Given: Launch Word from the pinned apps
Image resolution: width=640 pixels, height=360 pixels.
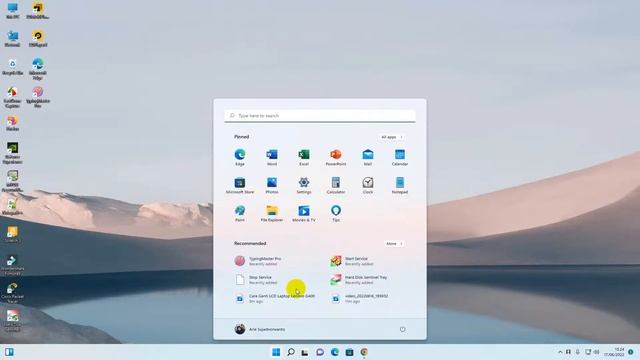Looking at the screenshot, I should pos(272,157).
